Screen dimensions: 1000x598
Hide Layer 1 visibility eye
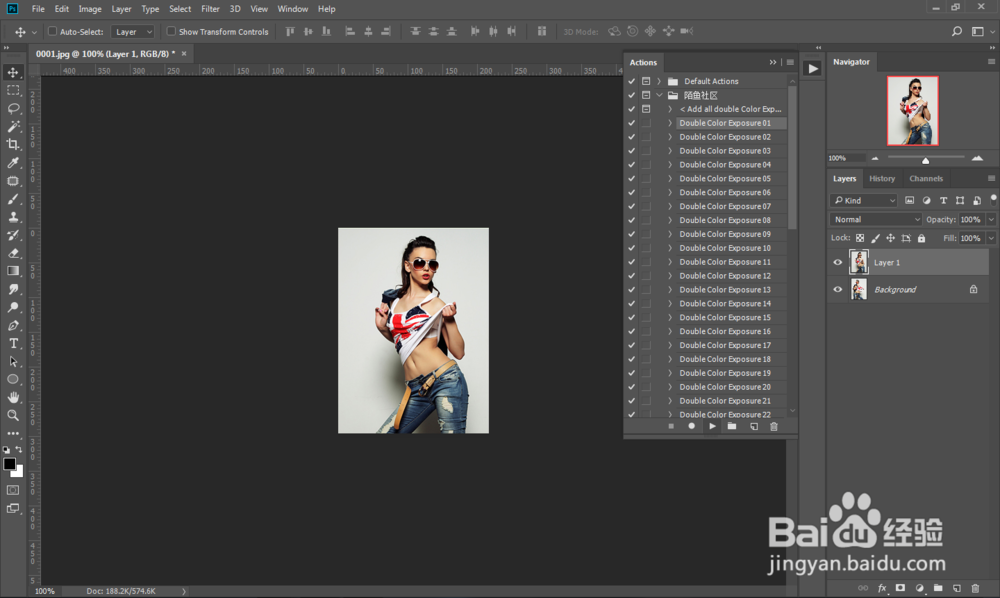click(x=838, y=262)
